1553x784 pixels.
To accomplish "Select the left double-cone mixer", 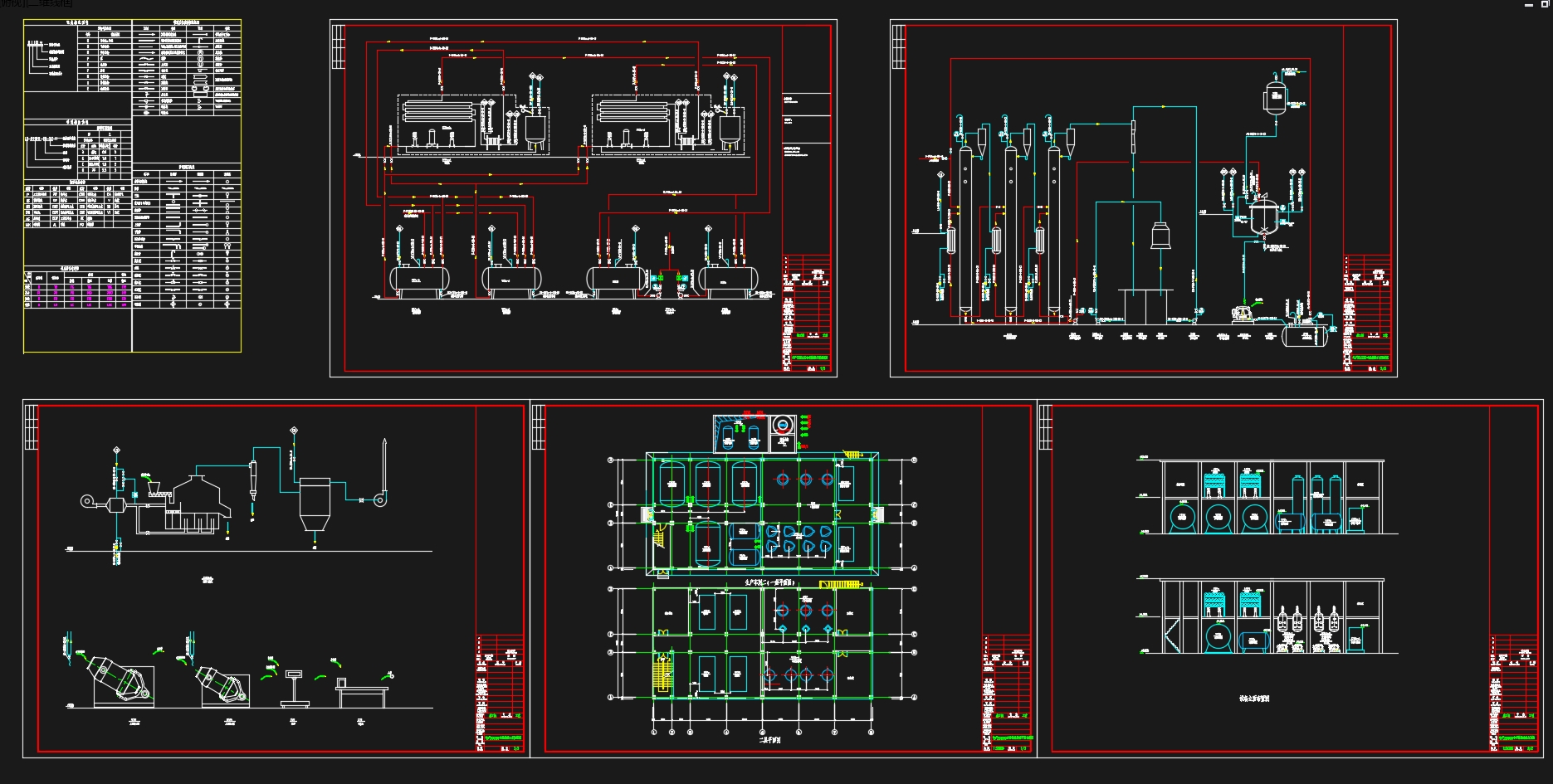I will (124, 683).
